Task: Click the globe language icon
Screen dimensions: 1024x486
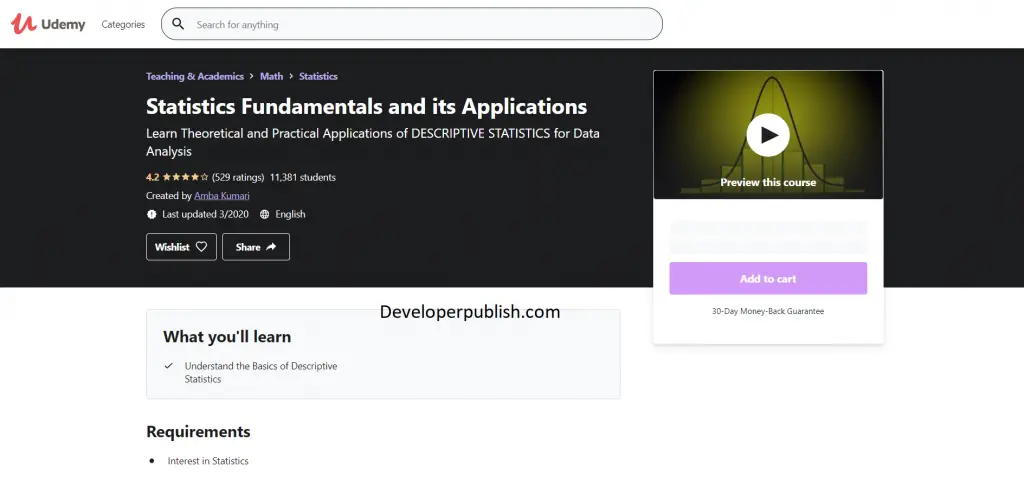Action: pyautogui.click(x=264, y=214)
